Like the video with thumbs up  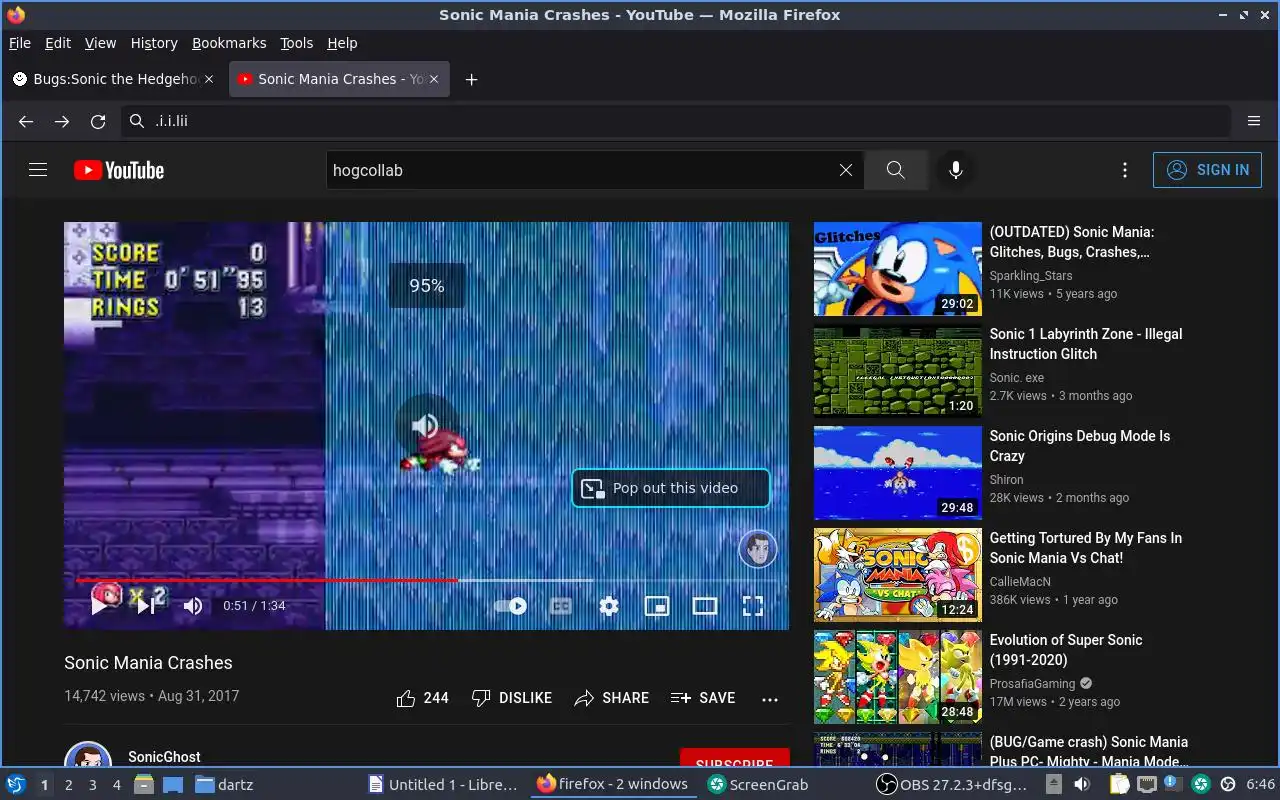tap(422, 698)
